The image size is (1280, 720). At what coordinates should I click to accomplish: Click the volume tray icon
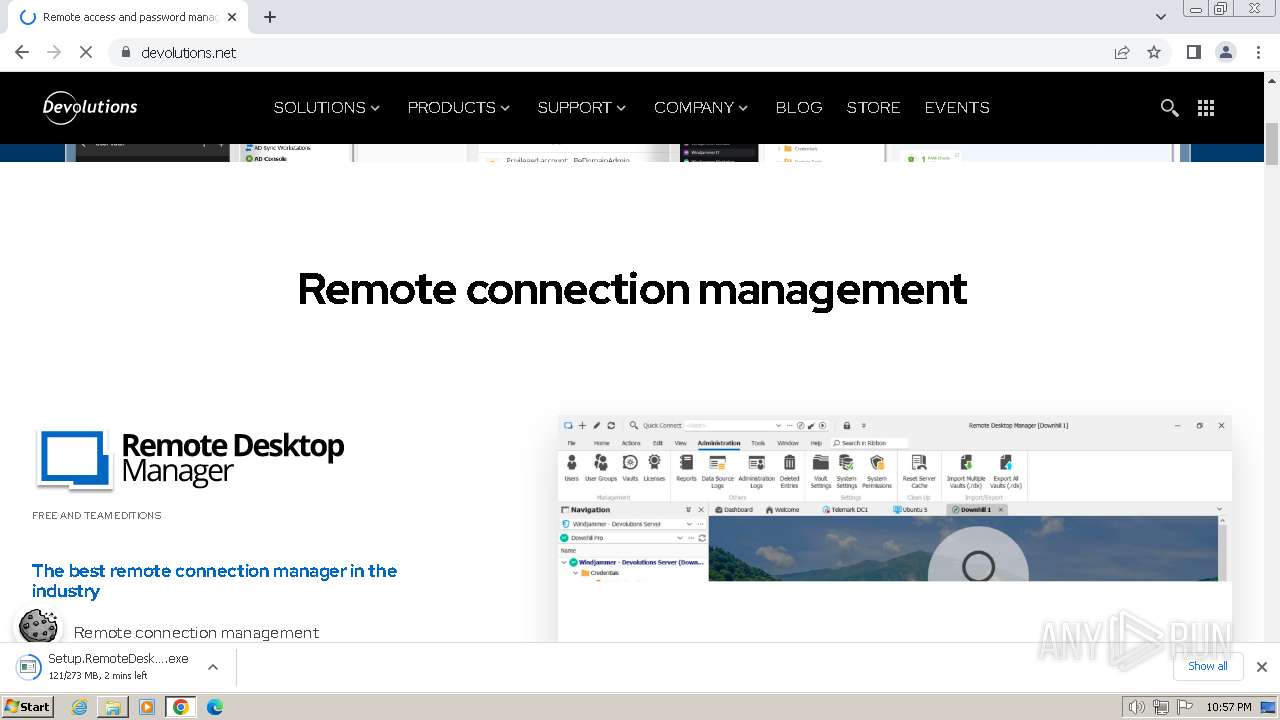[x=1136, y=707]
